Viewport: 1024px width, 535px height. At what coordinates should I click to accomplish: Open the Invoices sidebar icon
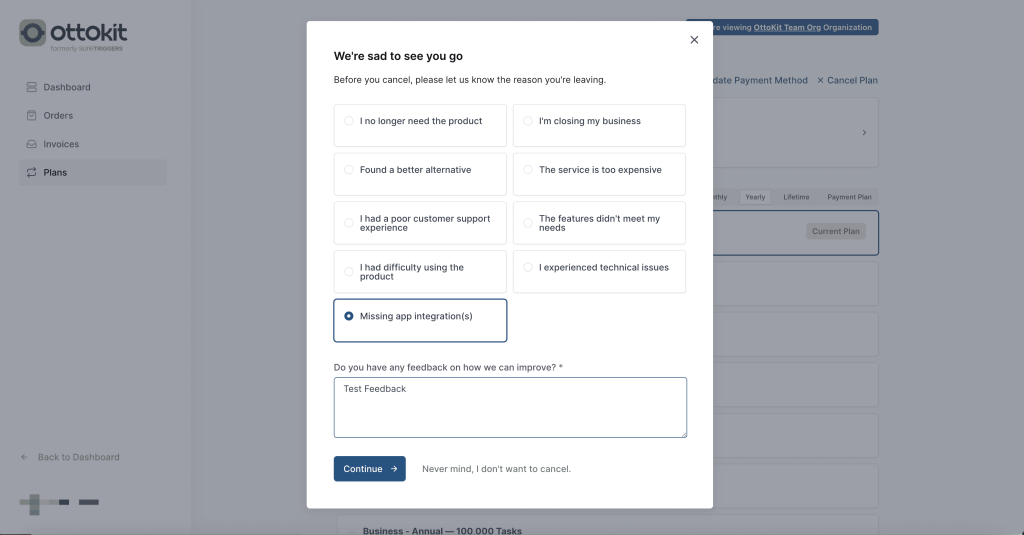point(32,144)
